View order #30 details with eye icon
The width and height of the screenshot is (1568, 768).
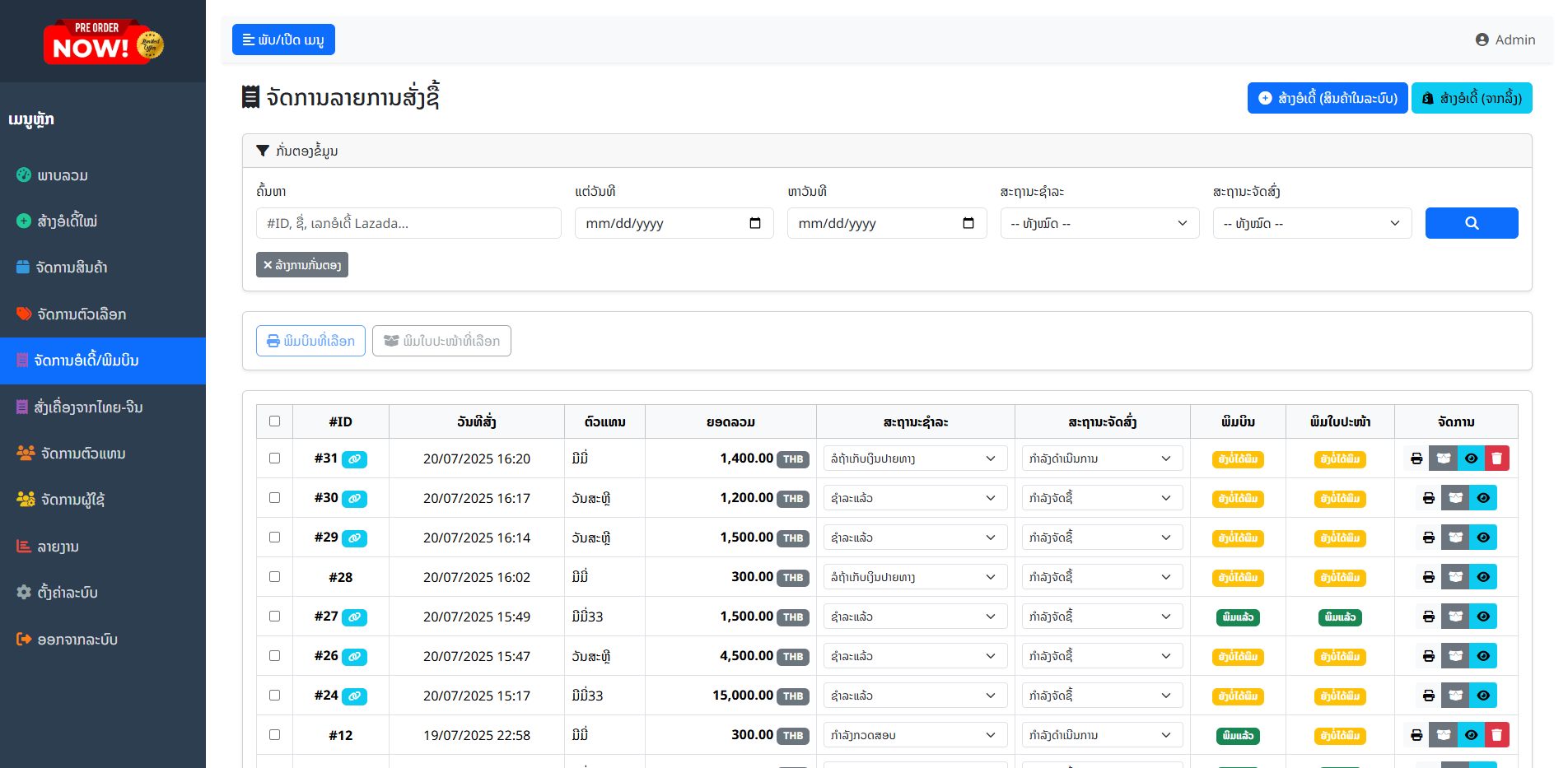click(1482, 498)
